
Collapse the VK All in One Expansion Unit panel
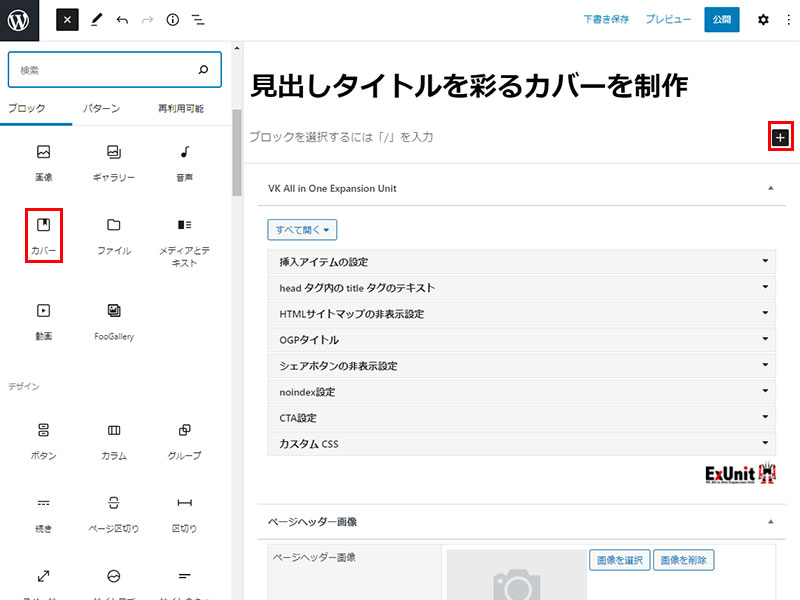click(x=769, y=188)
